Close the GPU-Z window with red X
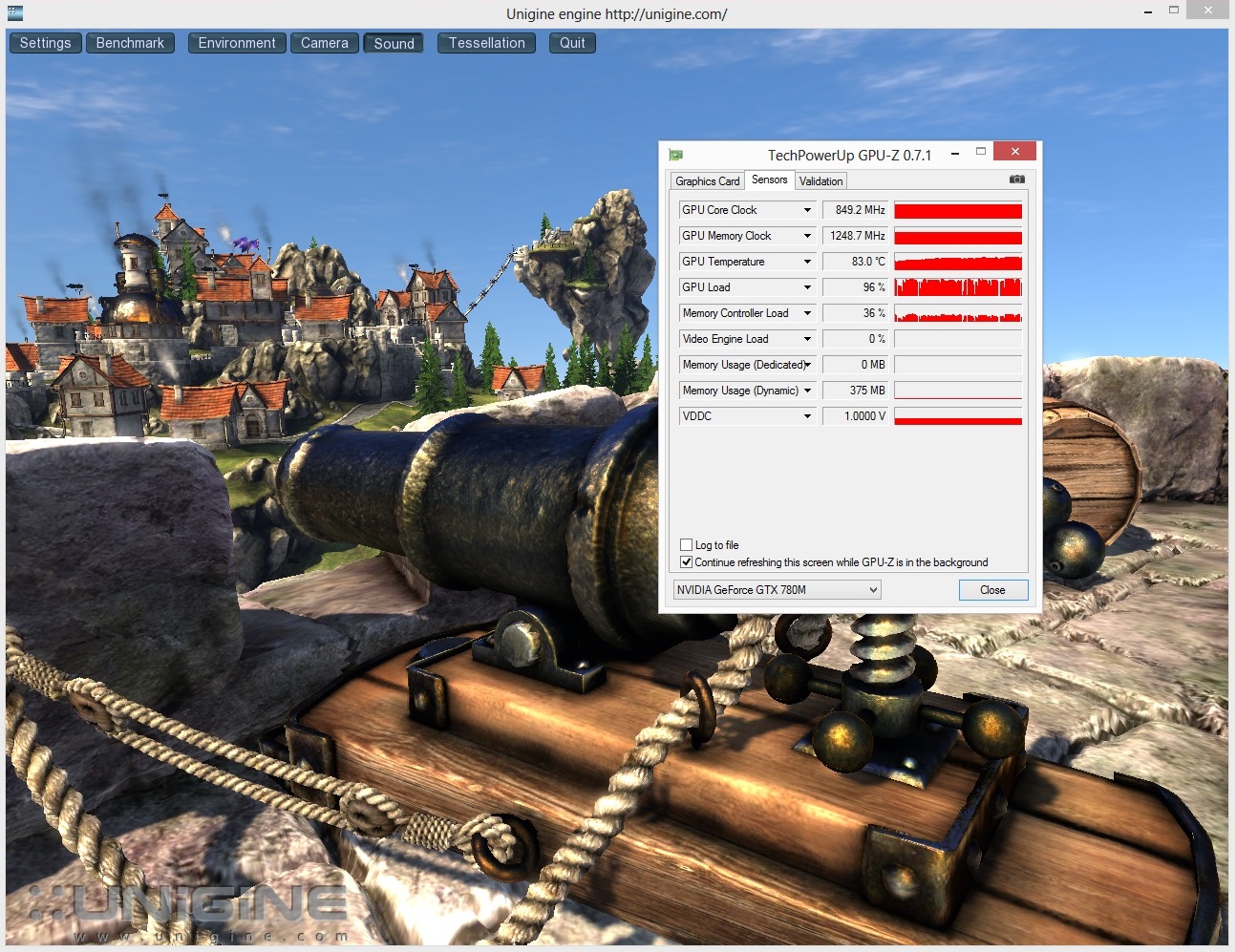Screen dimensions: 1236x952 point(1015,151)
